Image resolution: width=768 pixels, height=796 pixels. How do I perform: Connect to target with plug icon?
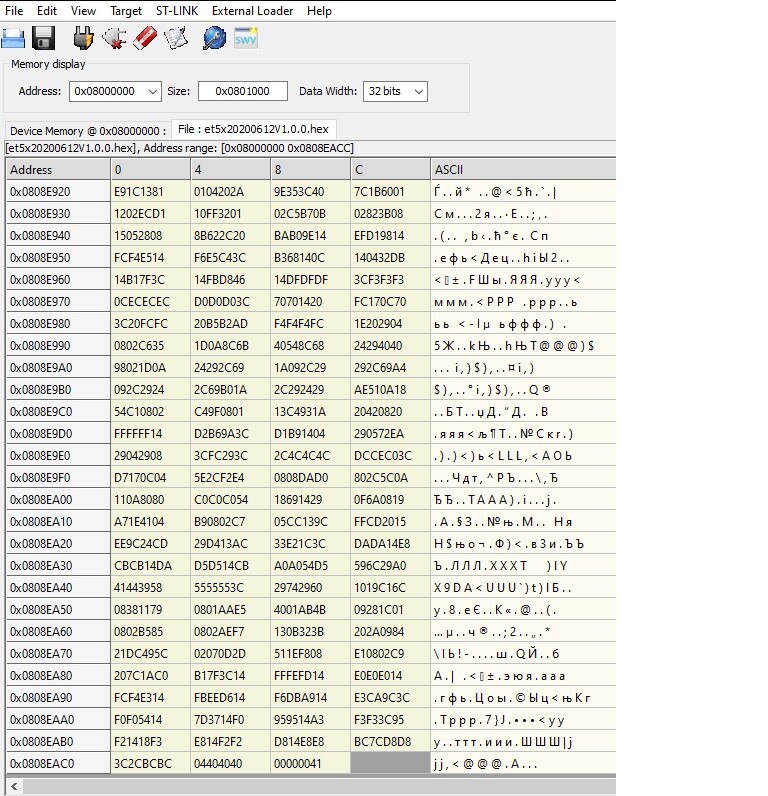[x=83, y=39]
